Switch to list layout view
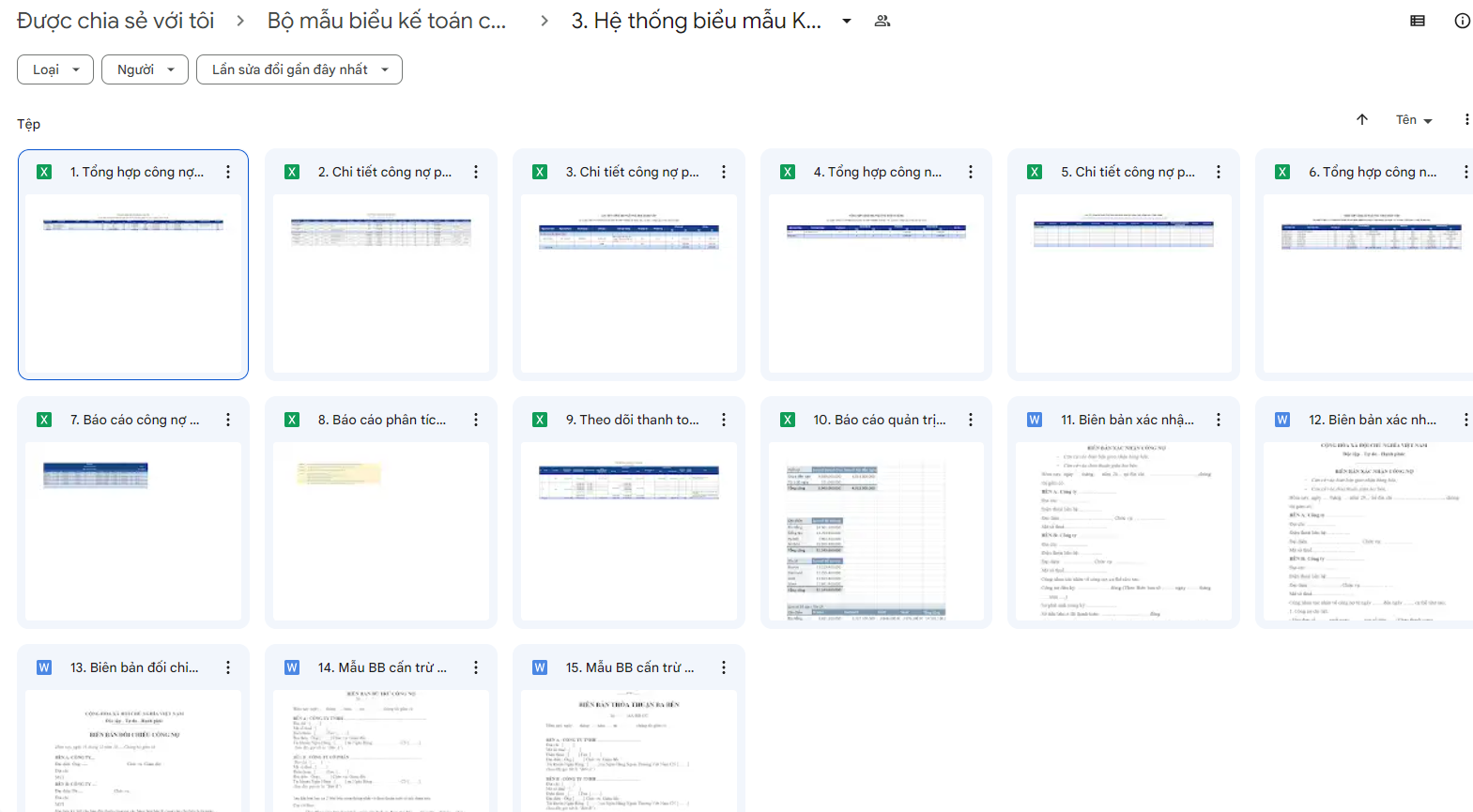The width and height of the screenshot is (1473, 812). coord(1418,21)
